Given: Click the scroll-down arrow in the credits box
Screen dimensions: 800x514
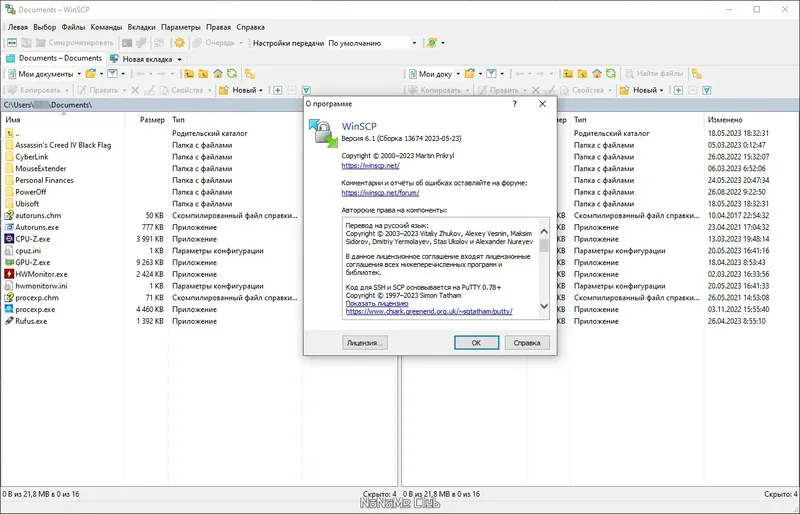Looking at the screenshot, I should (x=544, y=306).
